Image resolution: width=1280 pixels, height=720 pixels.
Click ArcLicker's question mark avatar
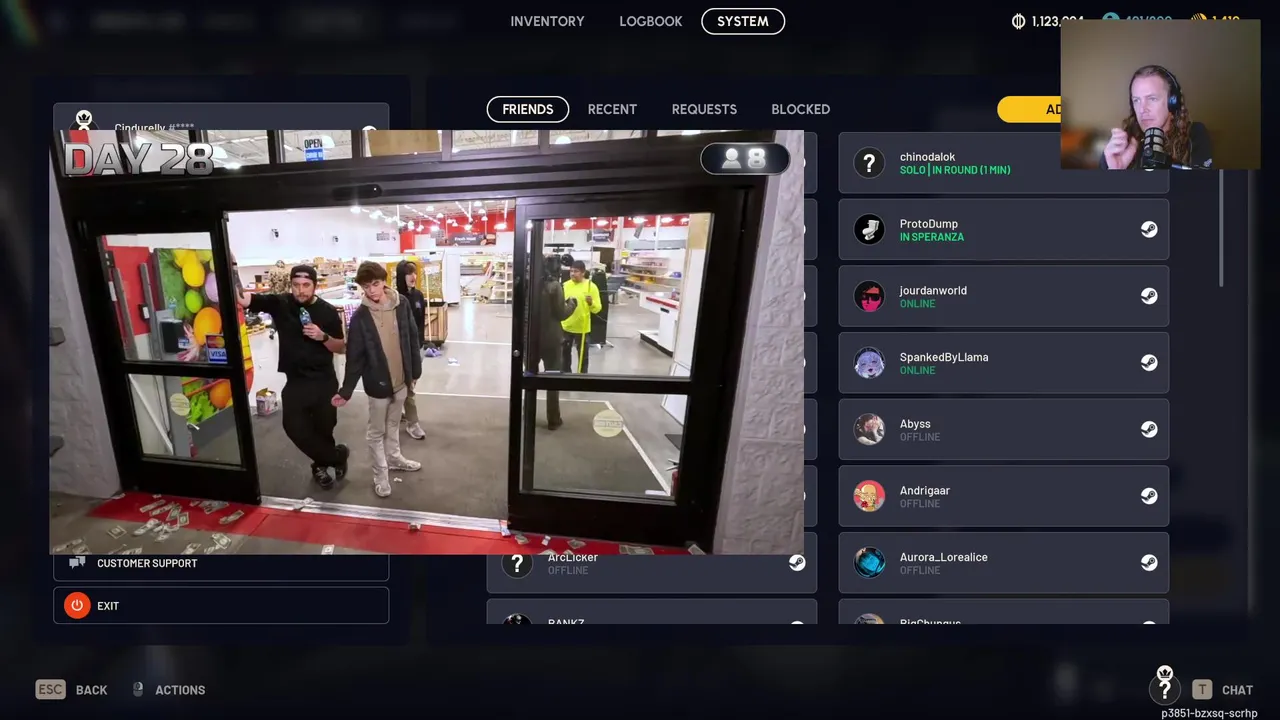pyautogui.click(x=517, y=564)
